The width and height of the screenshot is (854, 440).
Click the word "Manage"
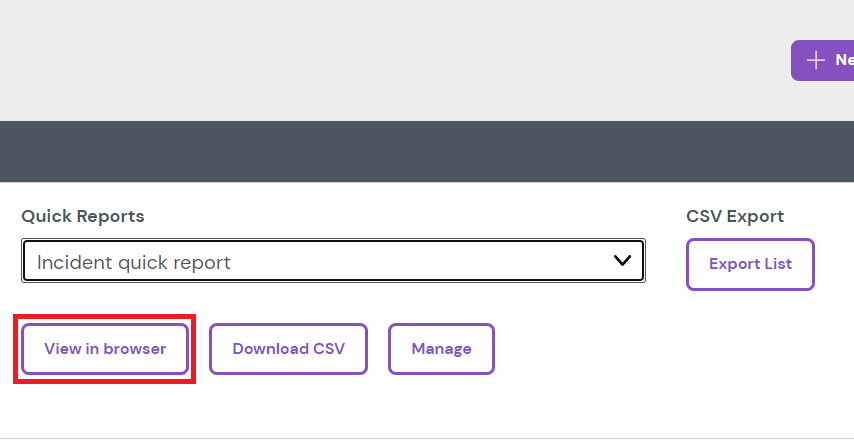tap(441, 349)
